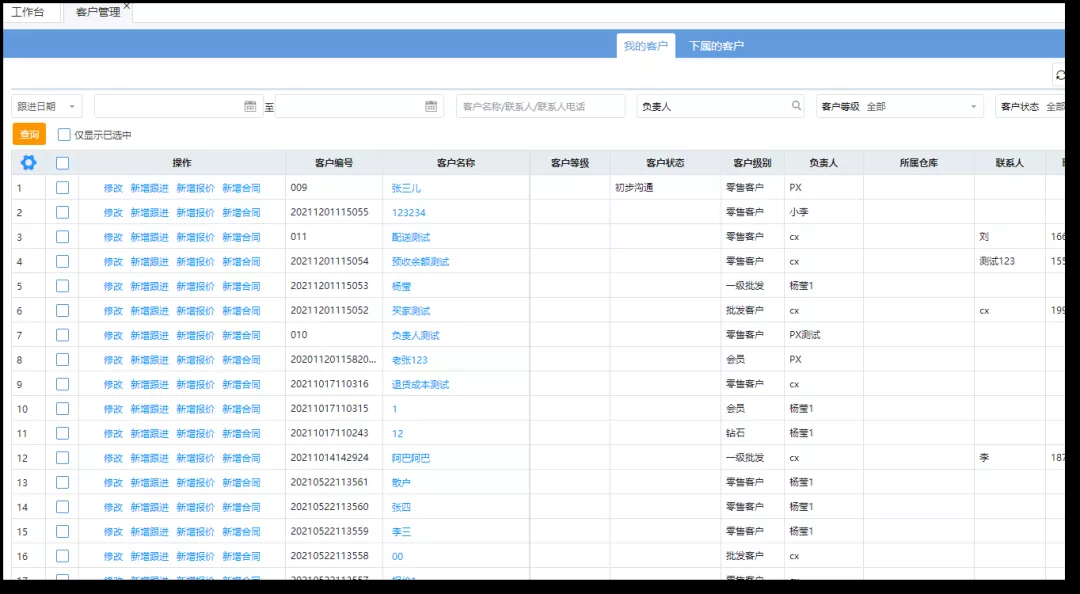Toggle the 仅显示已选中 checkbox

(64, 135)
